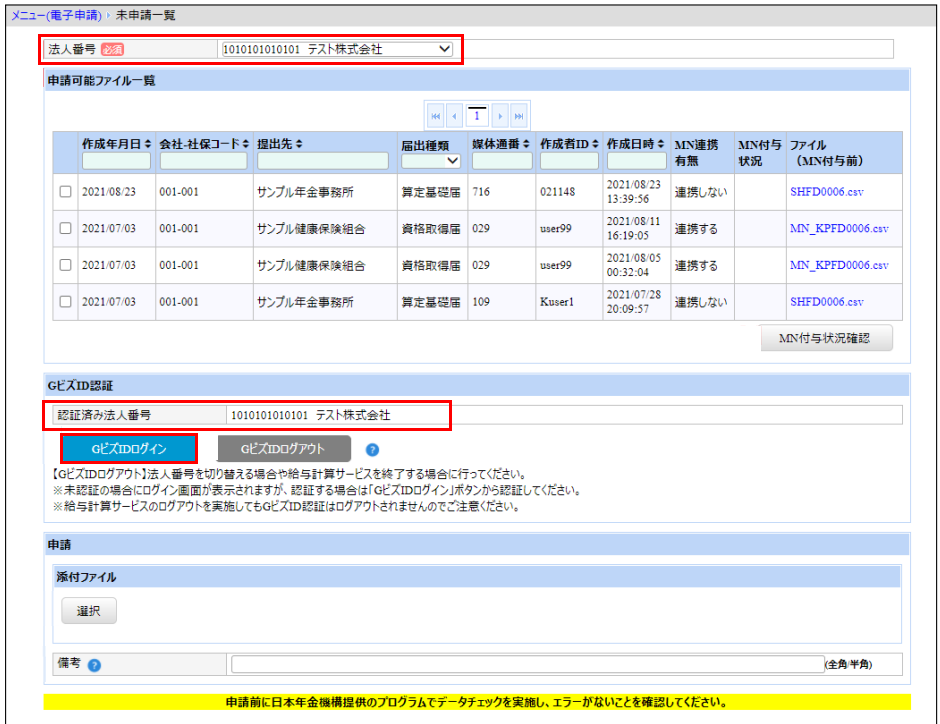Sort by 作成者ID column arrows
The image size is (940, 724).
(x=595, y=144)
